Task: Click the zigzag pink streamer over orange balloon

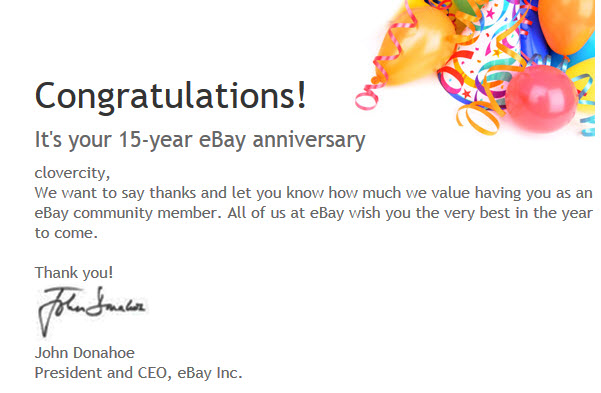Action: [x=395, y=42]
